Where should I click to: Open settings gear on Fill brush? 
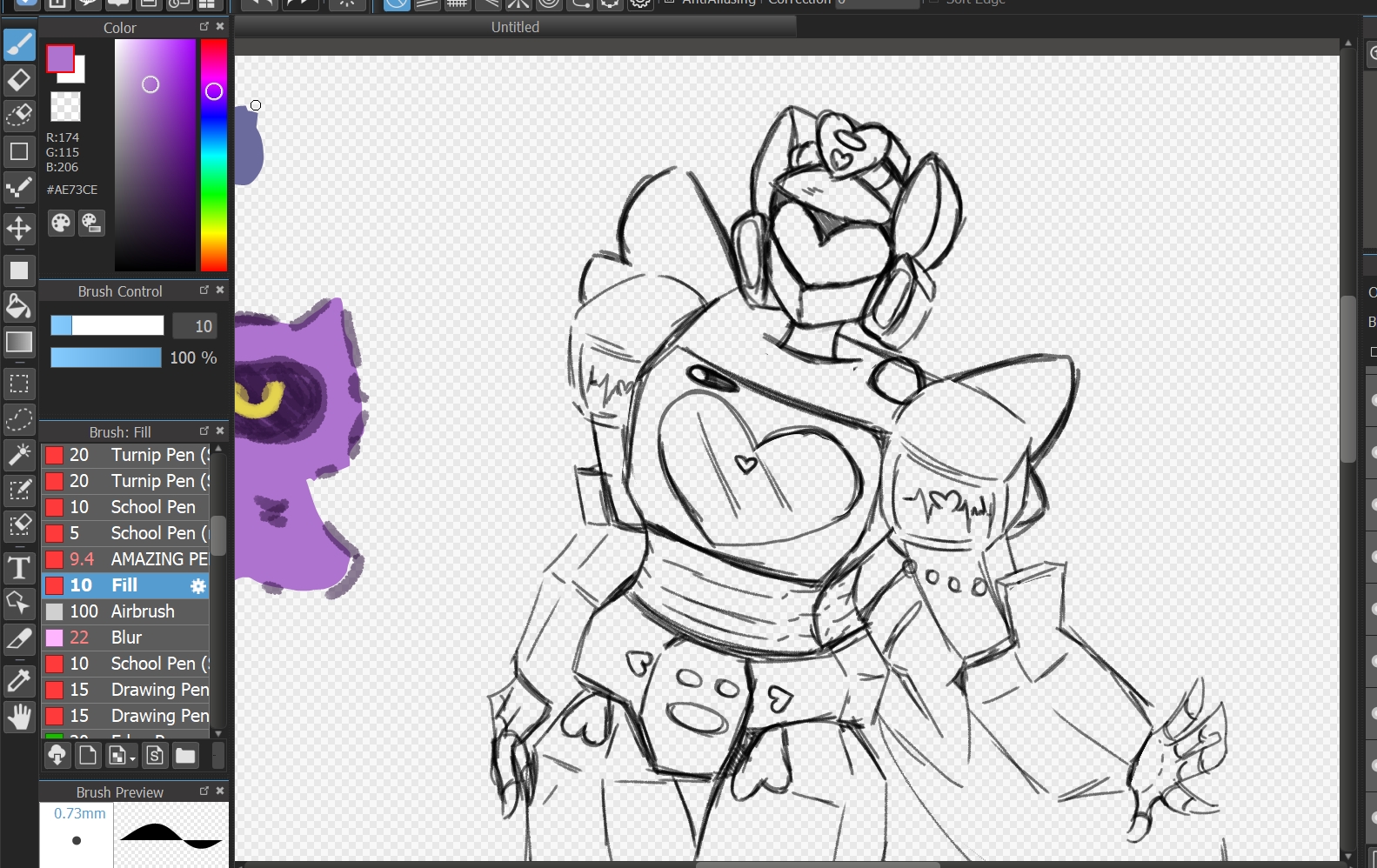pyautogui.click(x=198, y=585)
